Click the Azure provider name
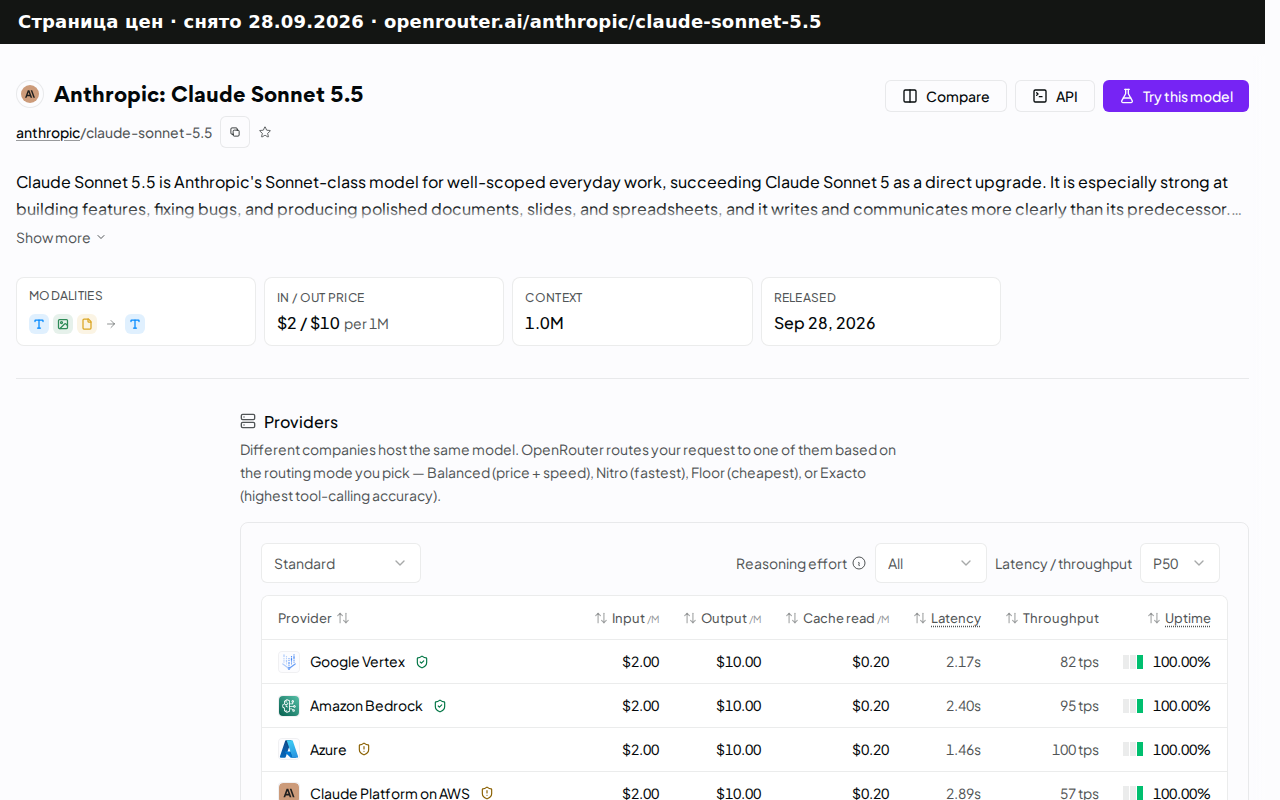The image size is (1280, 800). coord(328,750)
